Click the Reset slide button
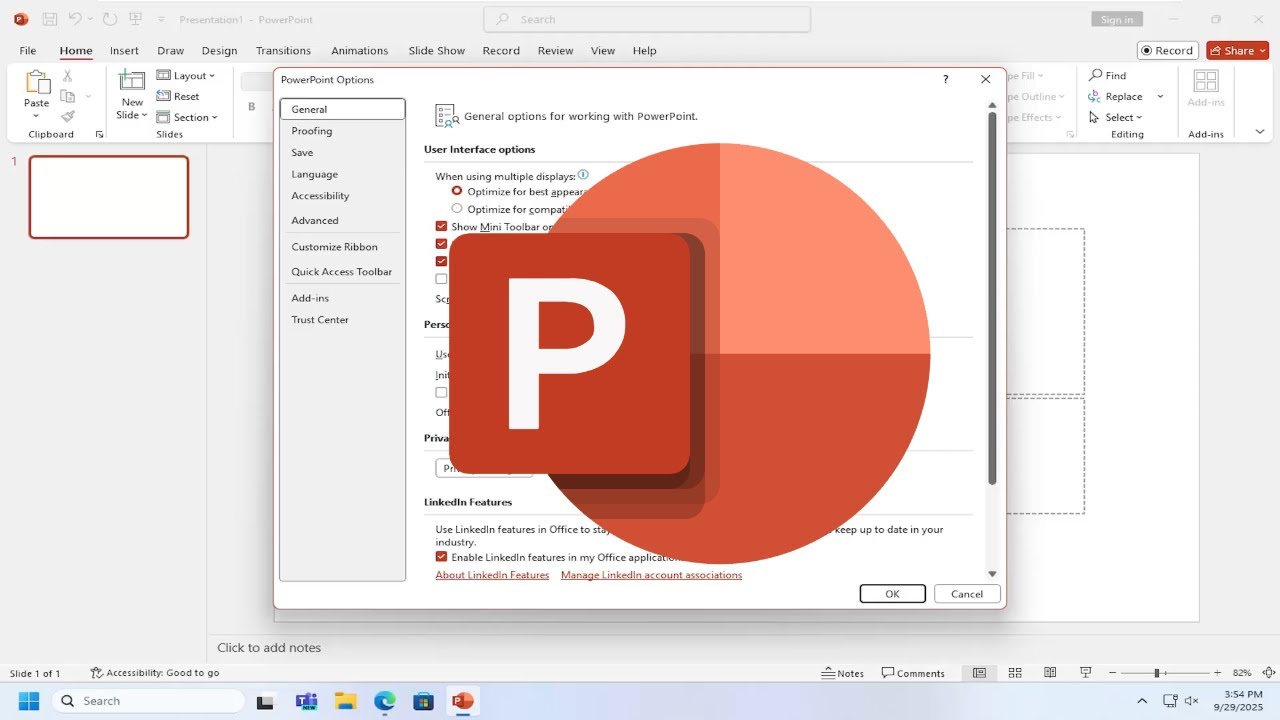The height and width of the screenshot is (720, 1280). pos(178,97)
